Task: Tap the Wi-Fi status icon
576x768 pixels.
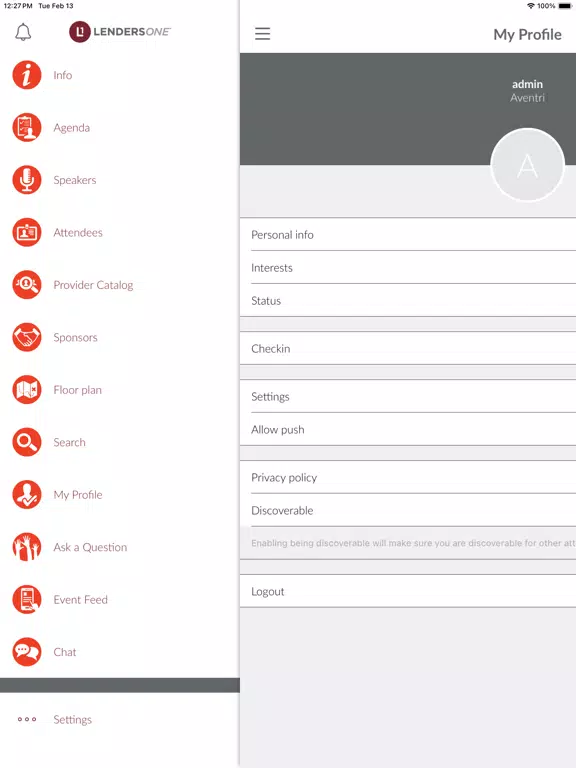Action: click(x=530, y=6)
